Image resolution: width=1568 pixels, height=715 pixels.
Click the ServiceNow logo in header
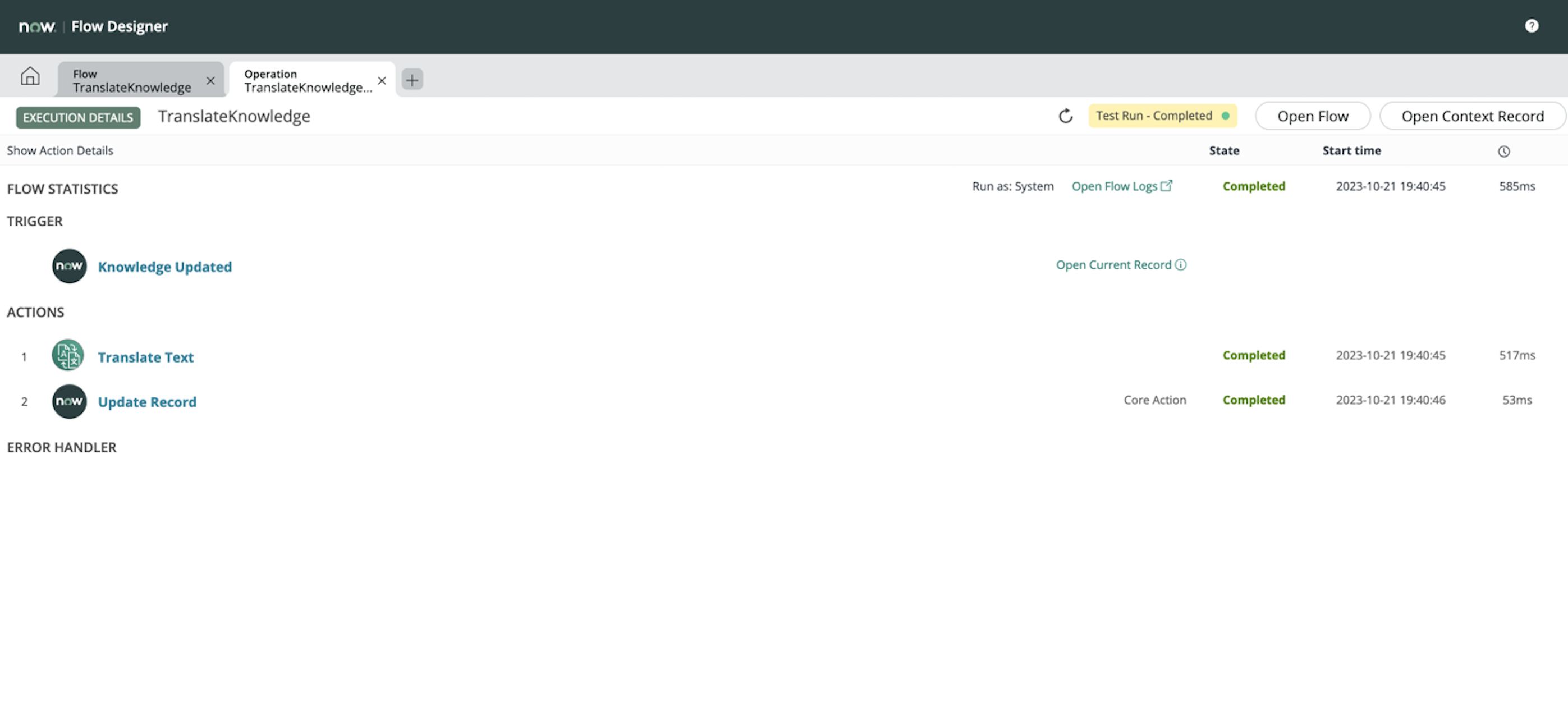[x=36, y=26]
